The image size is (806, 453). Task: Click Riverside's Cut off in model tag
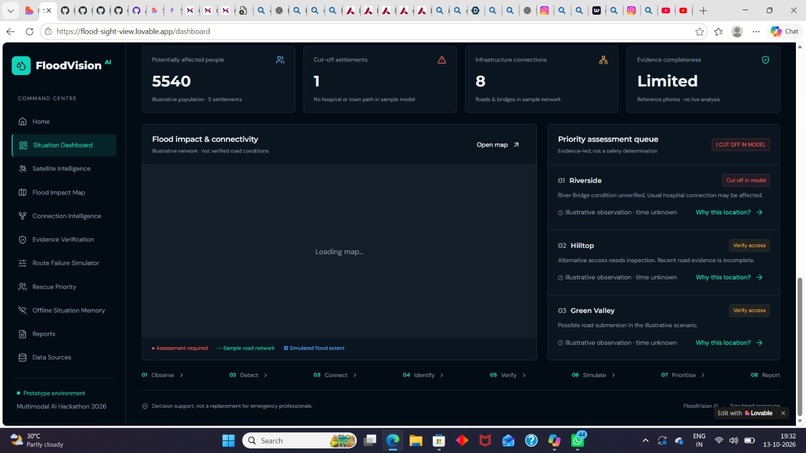(746, 180)
